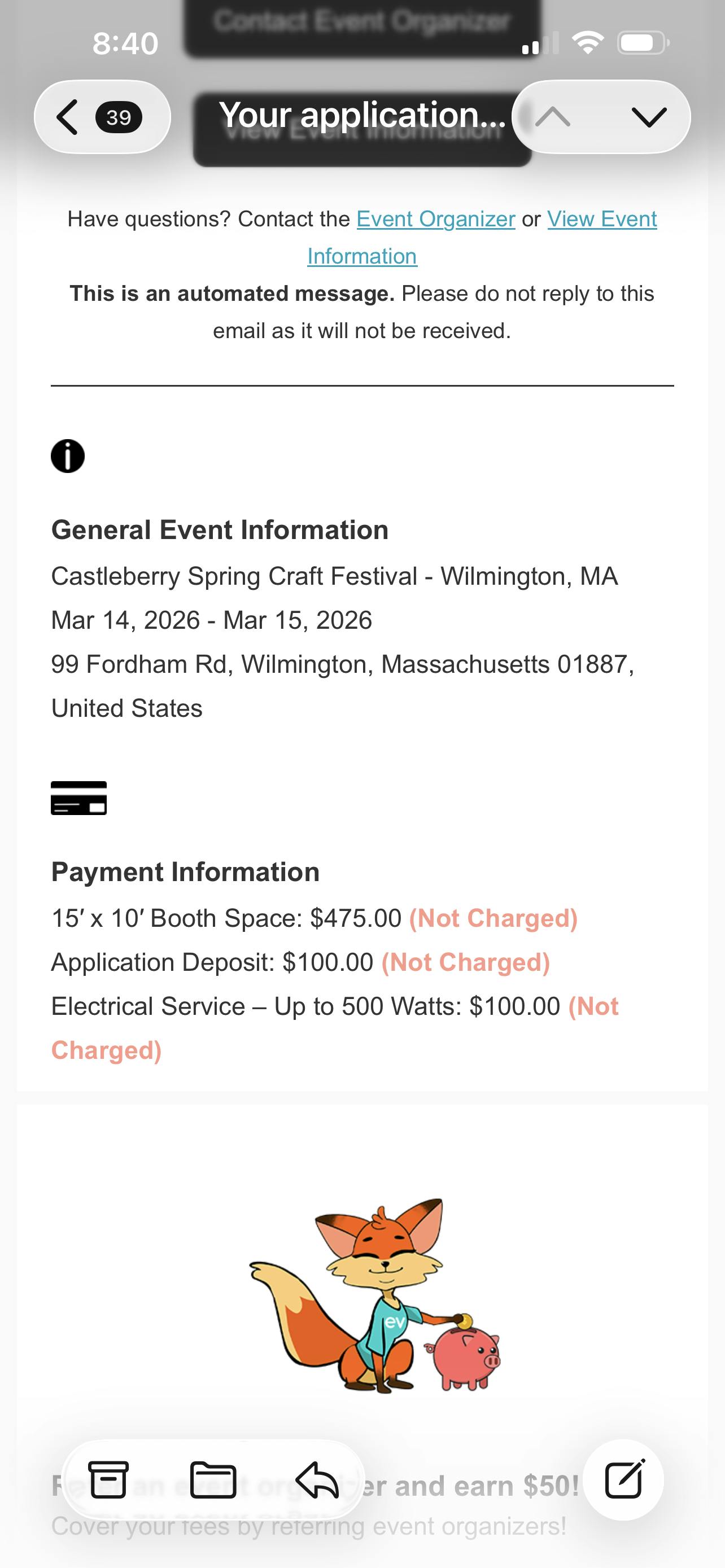This screenshot has width=725, height=1568.
Task: Tap the 99 Fordham Rd address
Action: (342, 665)
